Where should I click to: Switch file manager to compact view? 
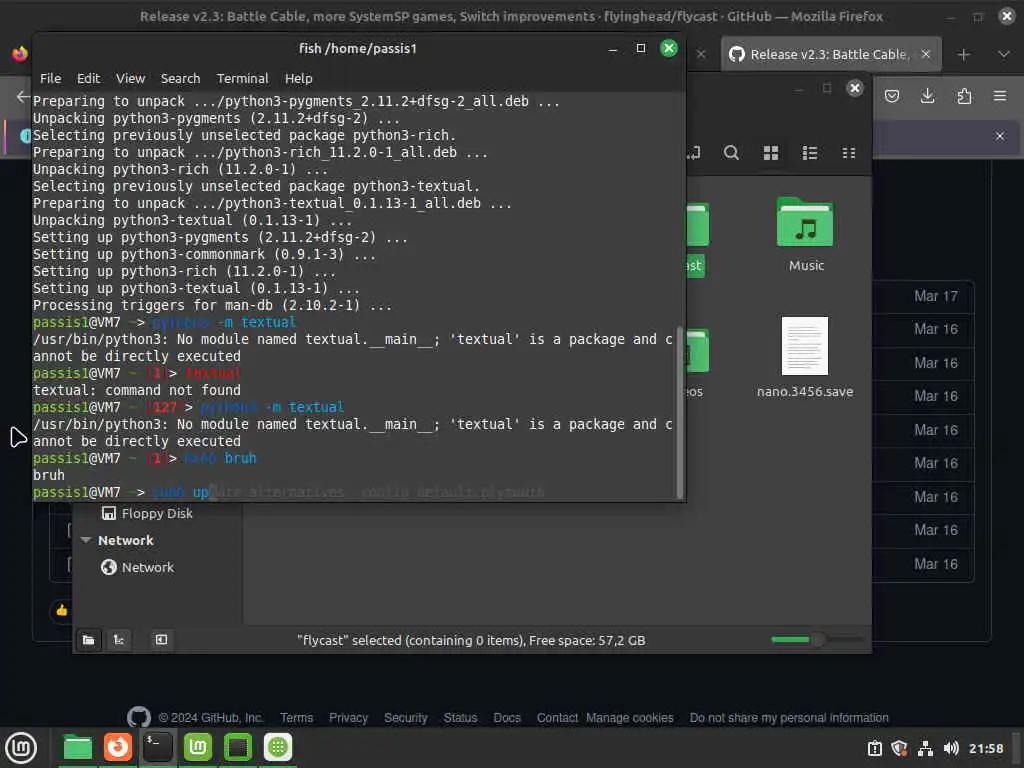(x=849, y=153)
